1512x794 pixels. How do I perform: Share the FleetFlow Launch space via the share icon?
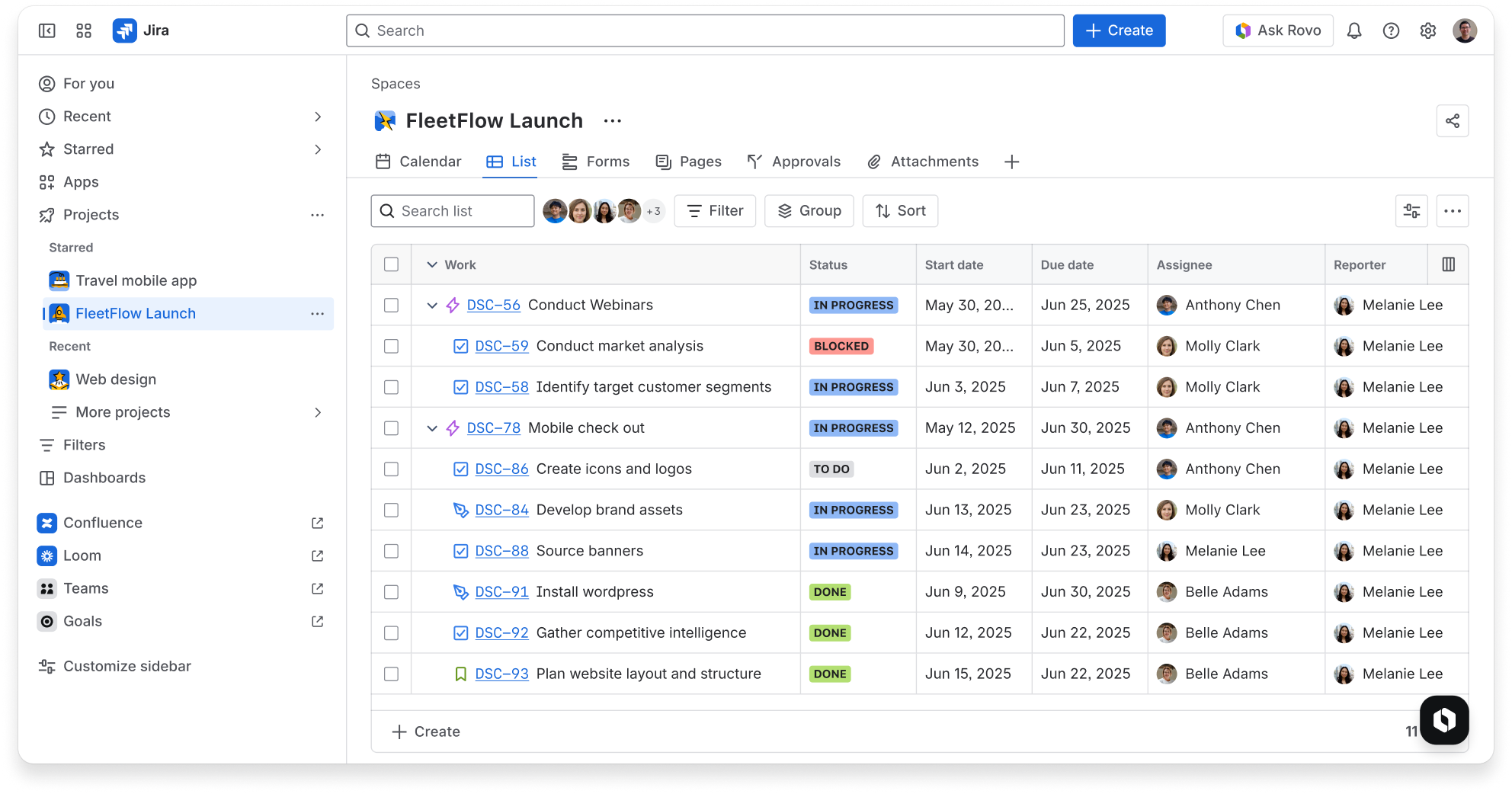tap(1452, 120)
